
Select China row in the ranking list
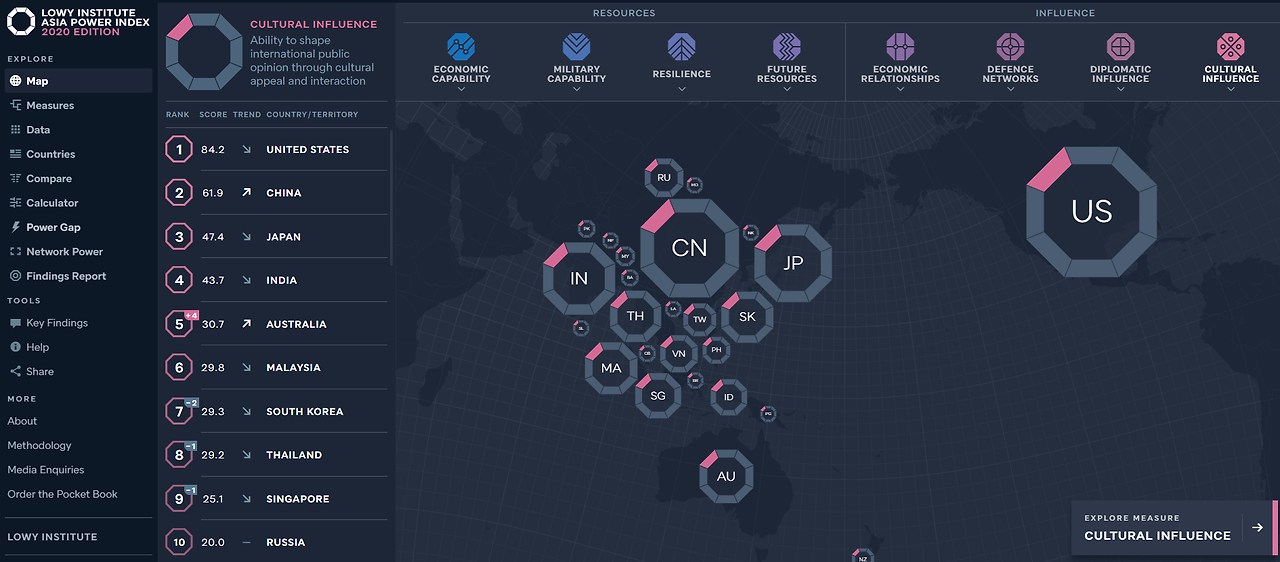276,193
